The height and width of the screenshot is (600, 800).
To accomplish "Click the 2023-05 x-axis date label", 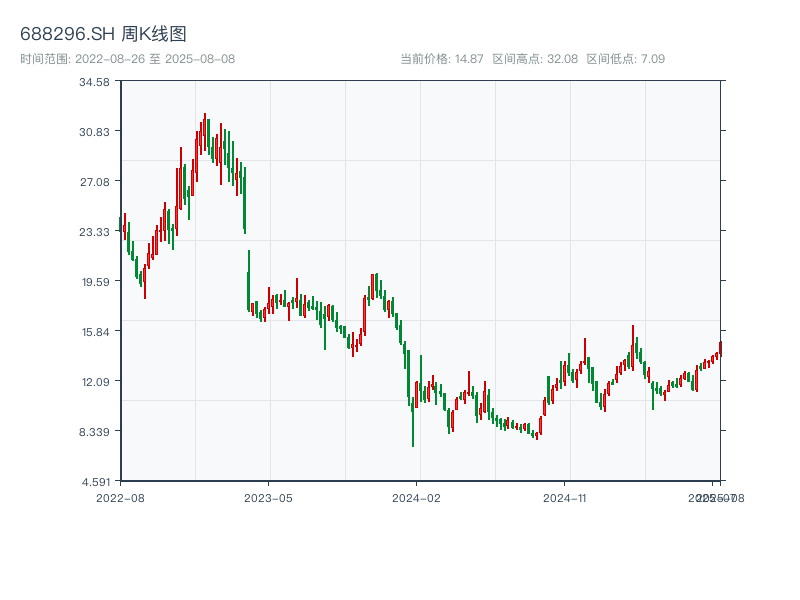I will [x=269, y=497].
